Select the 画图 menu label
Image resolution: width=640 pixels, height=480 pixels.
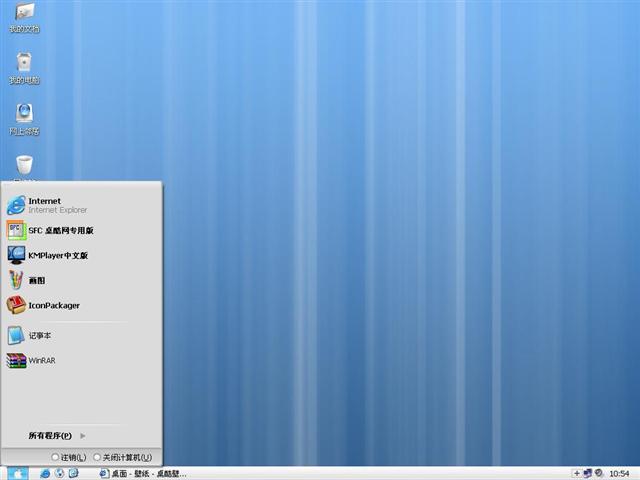pyautogui.click(x=37, y=281)
